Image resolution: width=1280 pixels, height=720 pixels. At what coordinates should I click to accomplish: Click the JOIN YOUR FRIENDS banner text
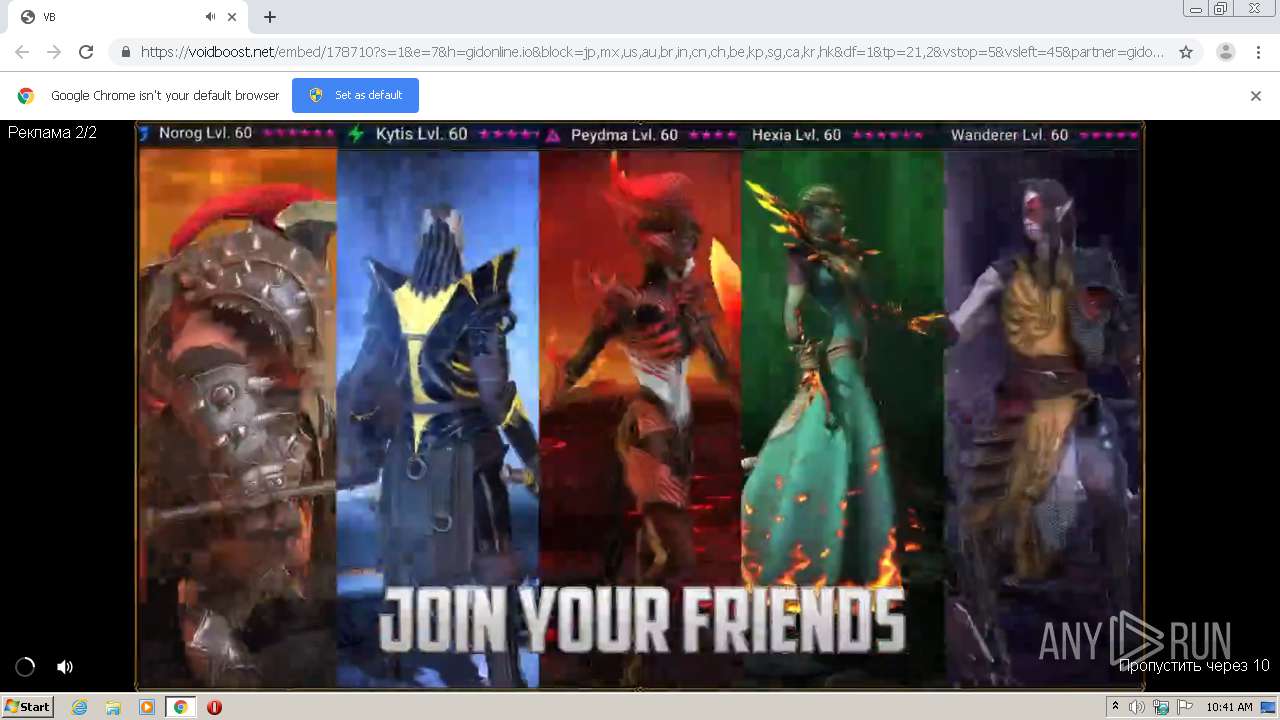pyautogui.click(x=643, y=620)
